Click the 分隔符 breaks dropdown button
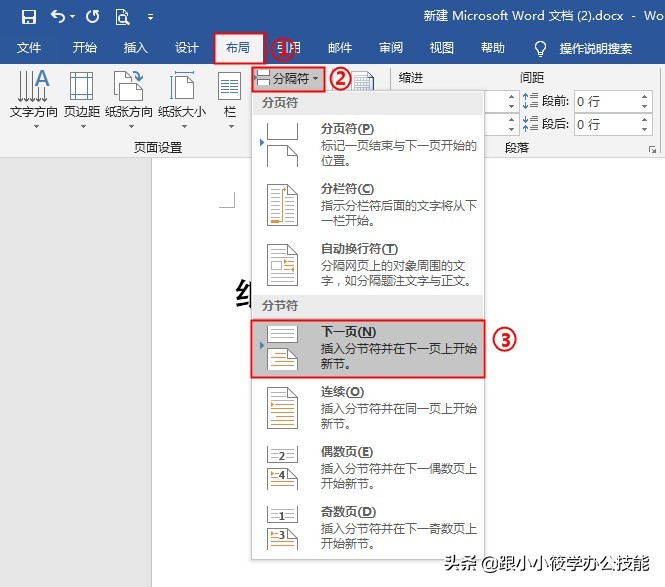The width and height of the screenshot is (665, 587). click(x=288, y=79)
